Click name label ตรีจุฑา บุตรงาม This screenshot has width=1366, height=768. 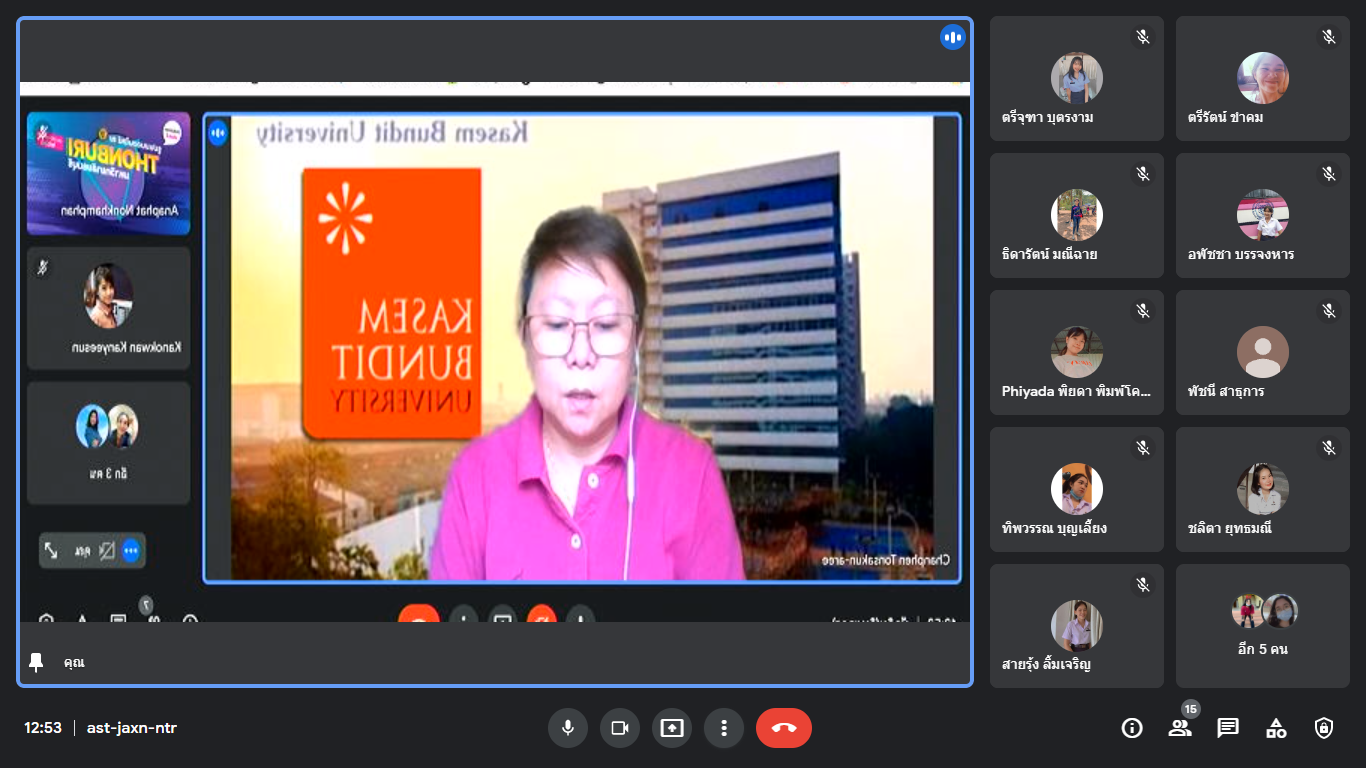(x=1047, y=117)
